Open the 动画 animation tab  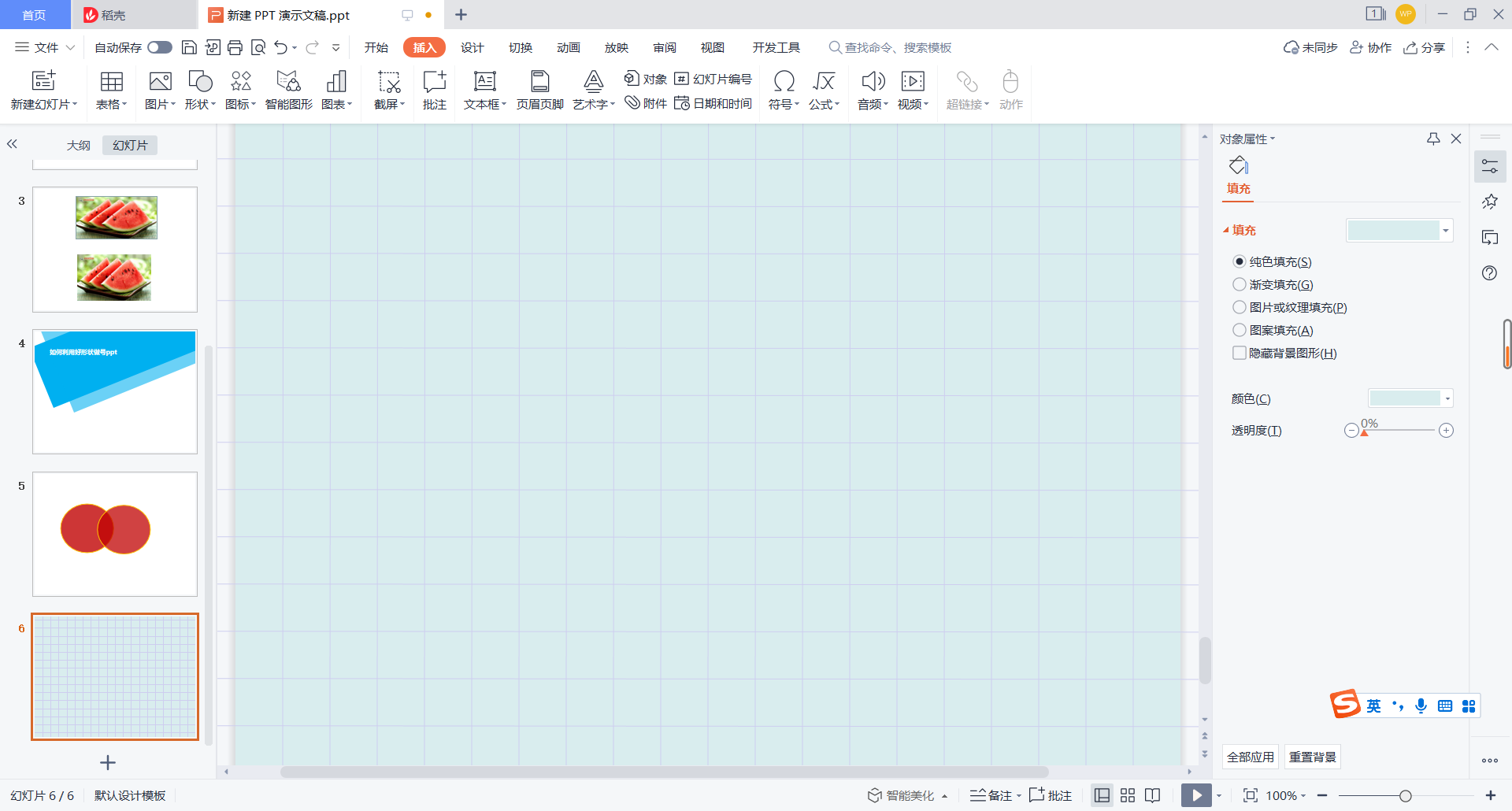[x=569, y=47]
